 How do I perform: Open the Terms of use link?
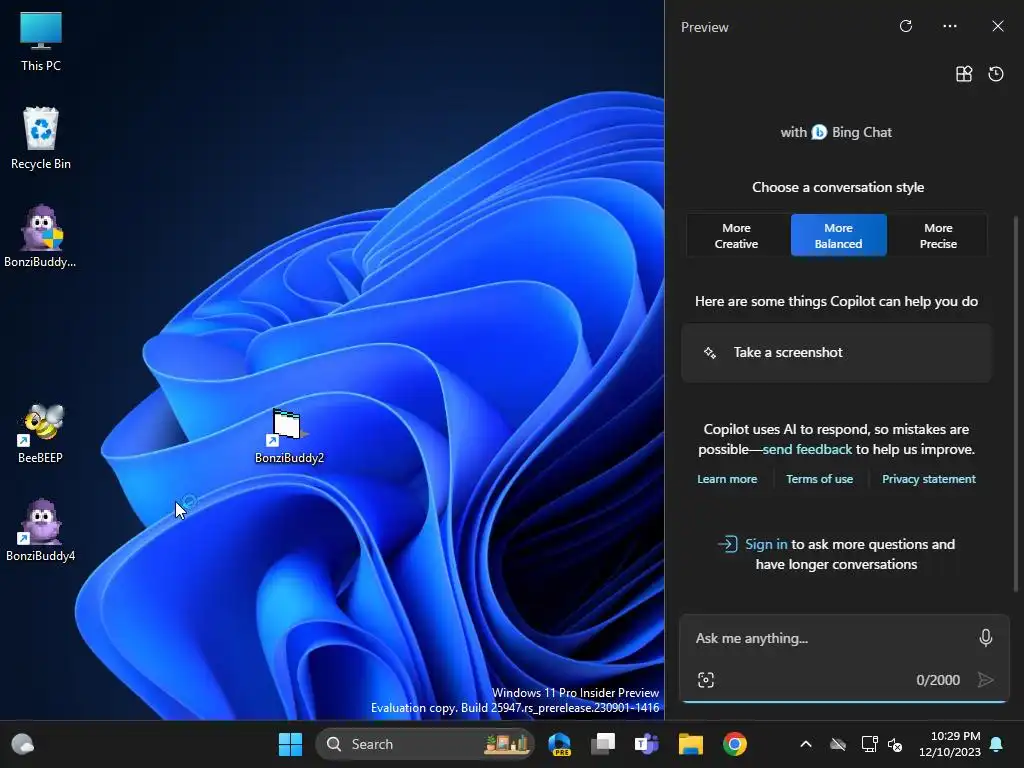coord(820,479)
